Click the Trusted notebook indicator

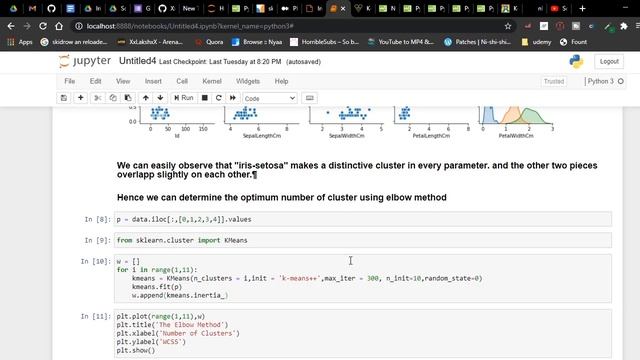point(553,81)
